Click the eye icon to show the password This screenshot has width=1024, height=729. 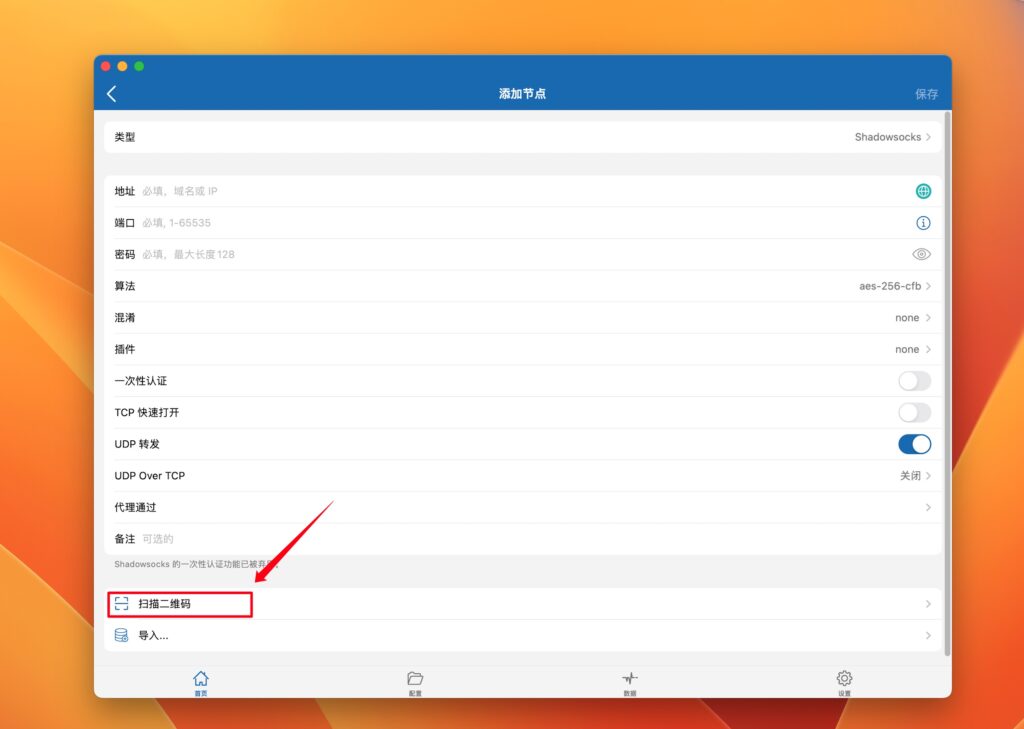tap(922, 254)
